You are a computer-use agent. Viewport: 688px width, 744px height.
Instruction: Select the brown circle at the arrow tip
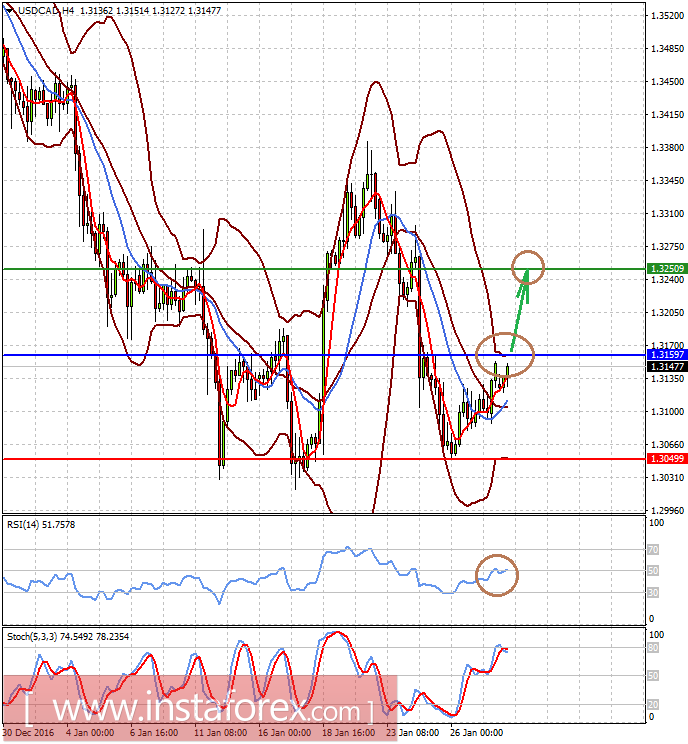click(x=528, y=266)
